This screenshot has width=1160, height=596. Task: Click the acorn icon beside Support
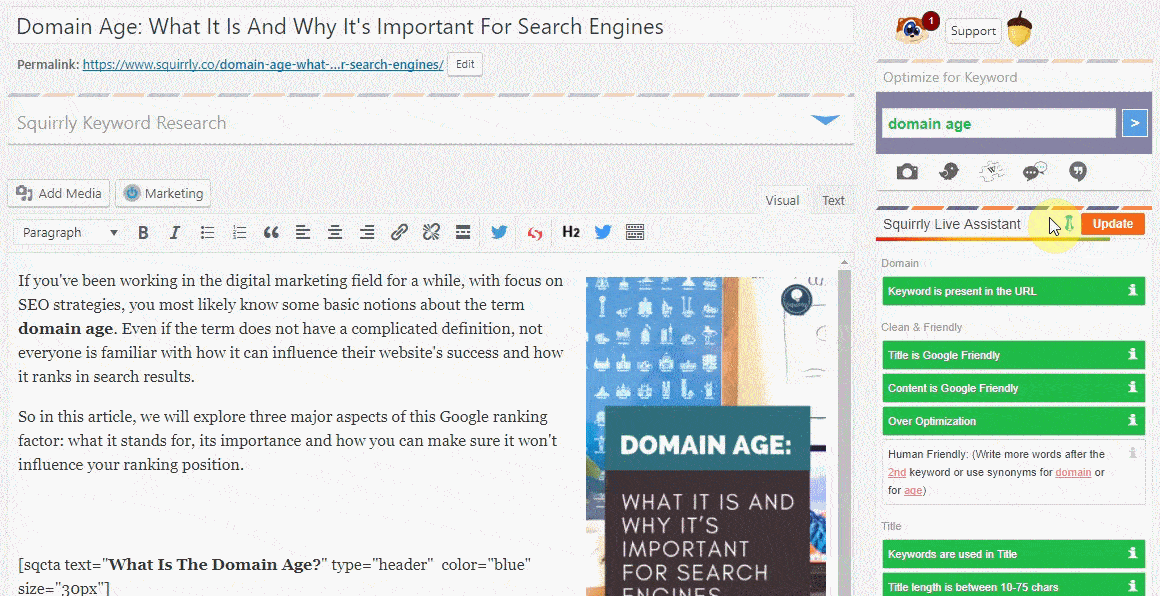click(x=1019, y=30)
